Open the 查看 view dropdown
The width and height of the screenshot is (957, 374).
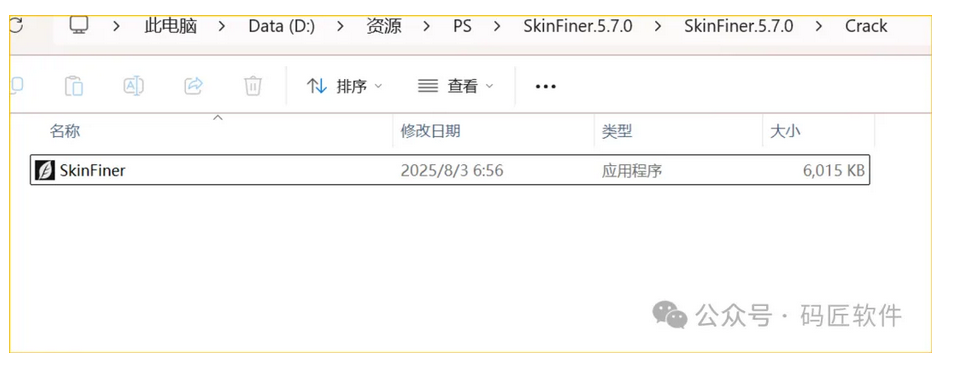455,87
